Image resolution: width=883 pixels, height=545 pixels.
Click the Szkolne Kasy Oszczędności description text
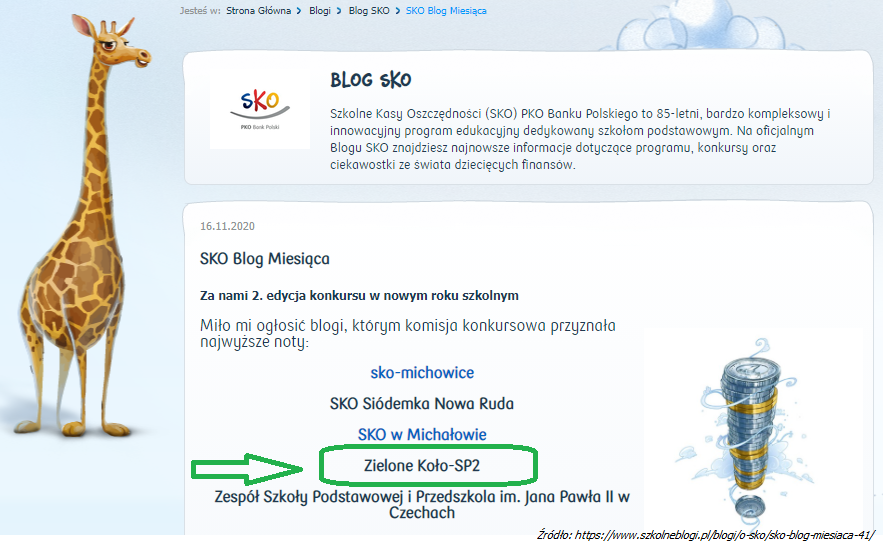click(580, 139)
